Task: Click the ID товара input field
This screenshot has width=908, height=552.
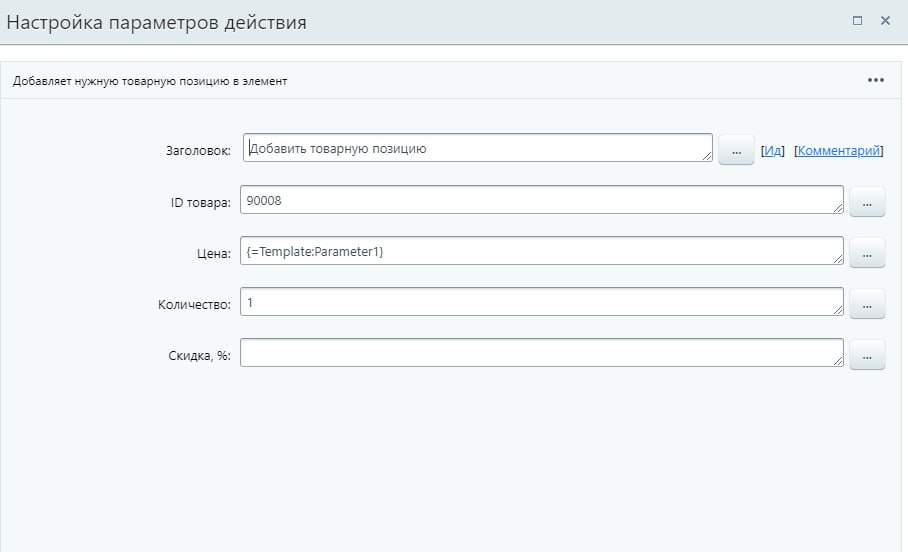Action: [x=541, y=201]
